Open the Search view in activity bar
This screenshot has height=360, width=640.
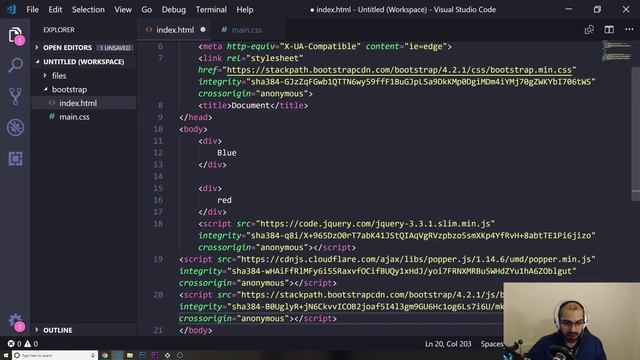point(15,65)
